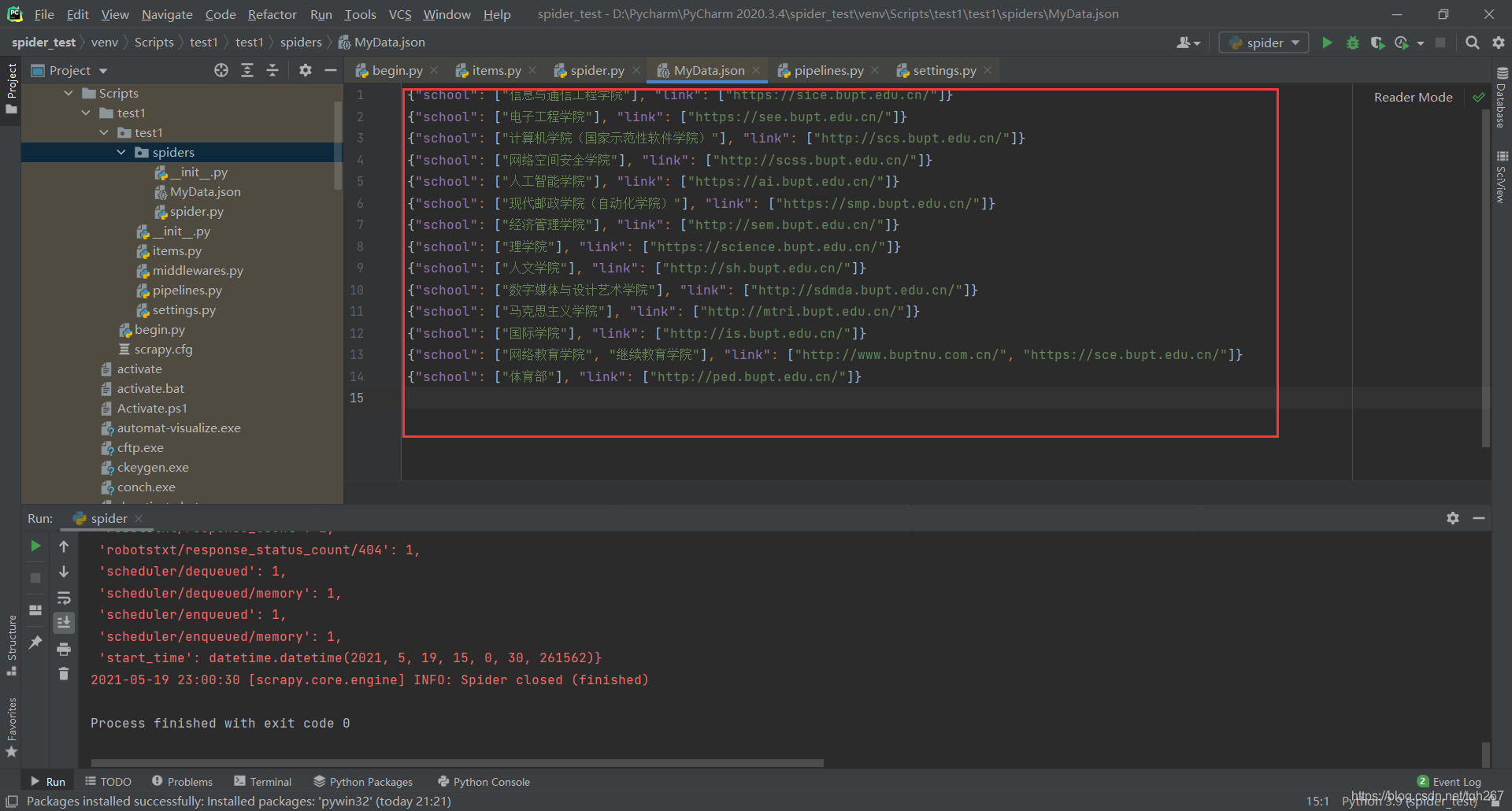Screen dimensions: 1512x811
Task: Toggle scroll to end in the Run console
Action: [64, 623]
